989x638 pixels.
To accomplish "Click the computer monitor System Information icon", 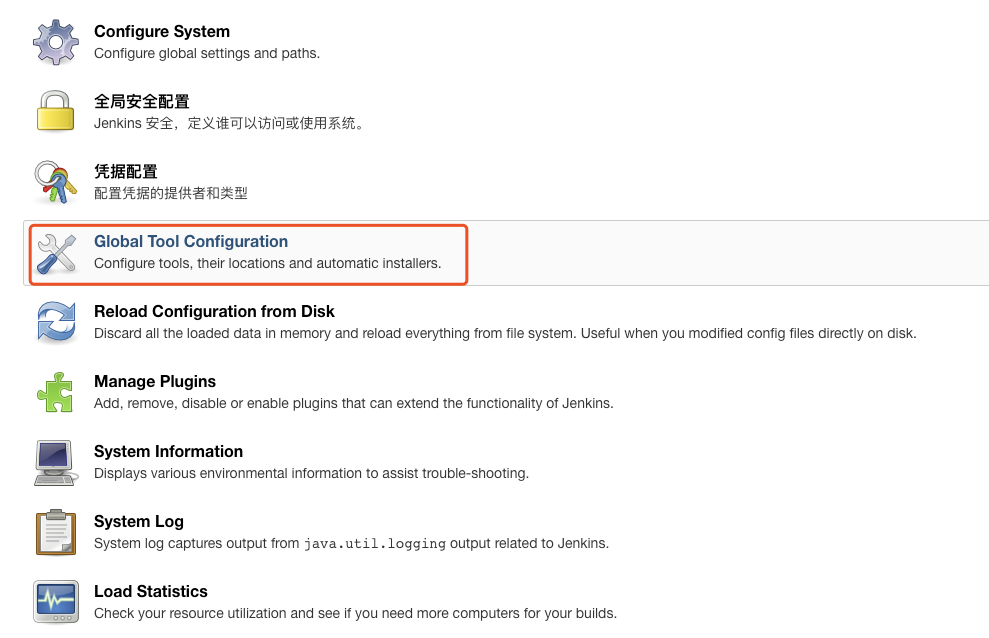I will 55,462.
